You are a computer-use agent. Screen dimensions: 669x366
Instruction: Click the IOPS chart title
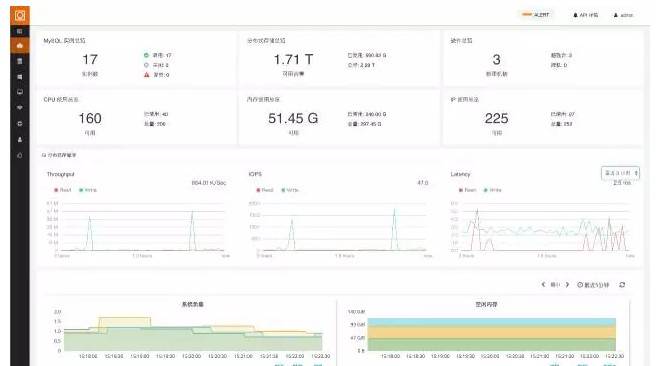pos(255,174)
